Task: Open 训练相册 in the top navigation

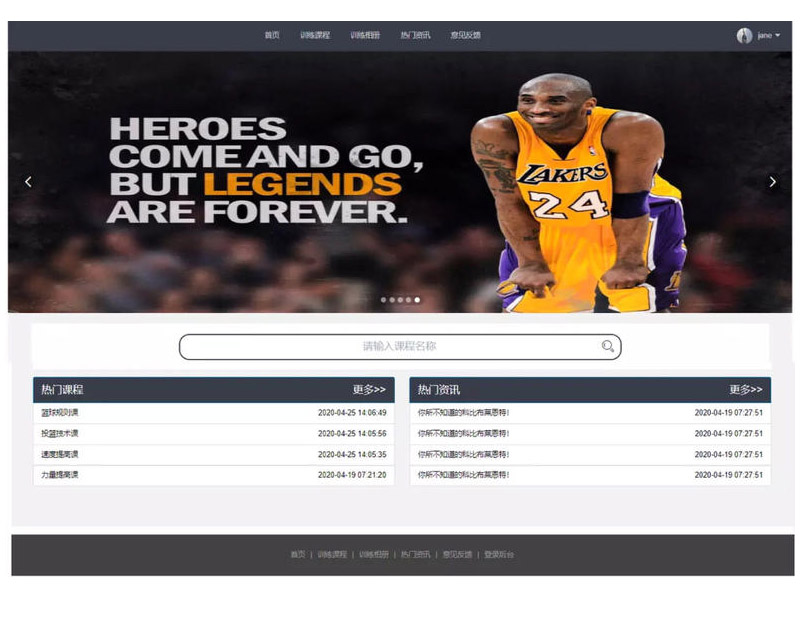Action: pos(365,35)
